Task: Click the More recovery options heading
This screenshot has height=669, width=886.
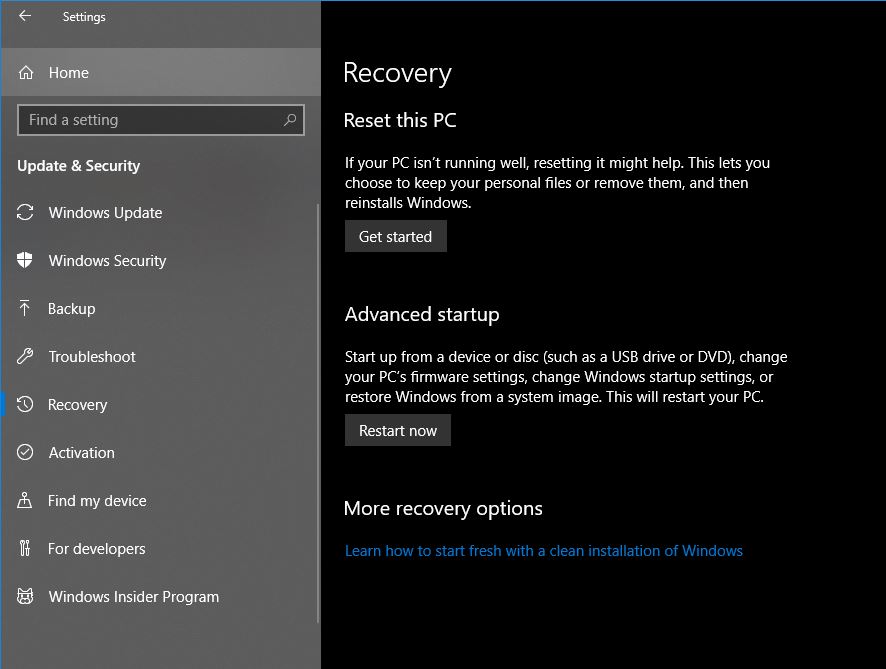Action: click(x=443, y=509)
